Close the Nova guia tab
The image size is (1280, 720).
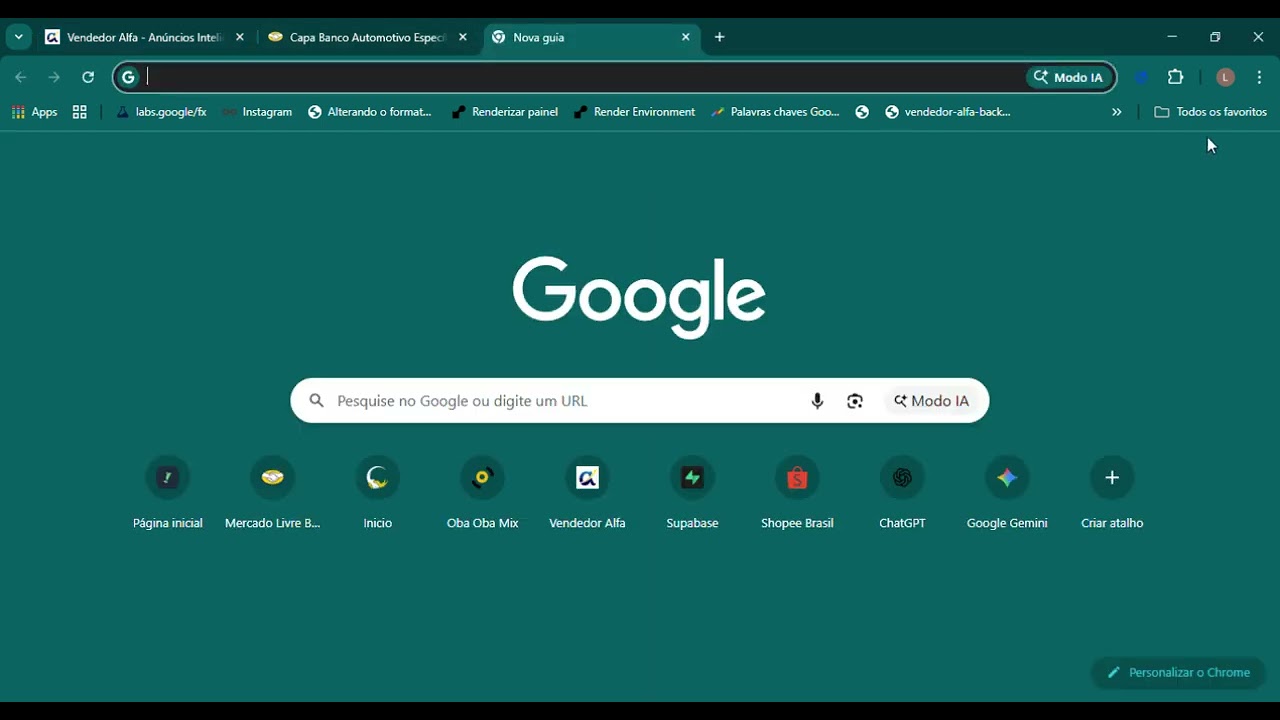tap(686, 37)
